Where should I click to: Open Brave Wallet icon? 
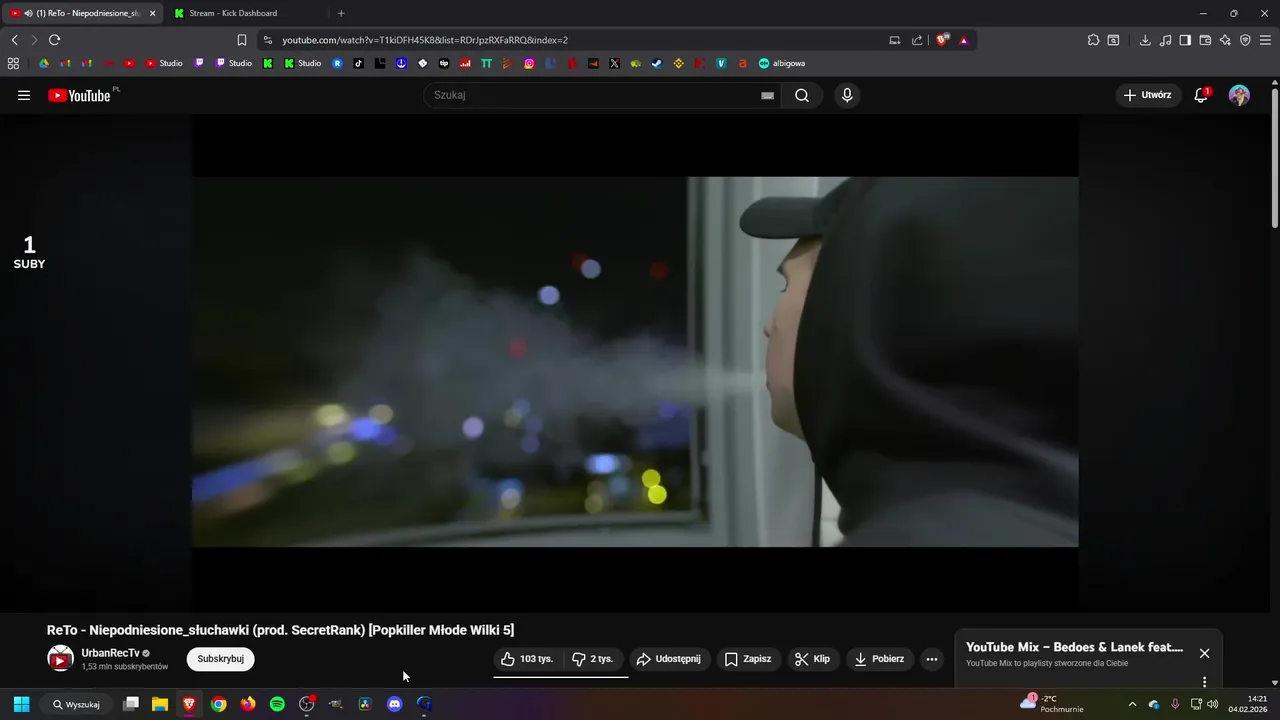pos(1205,40)
